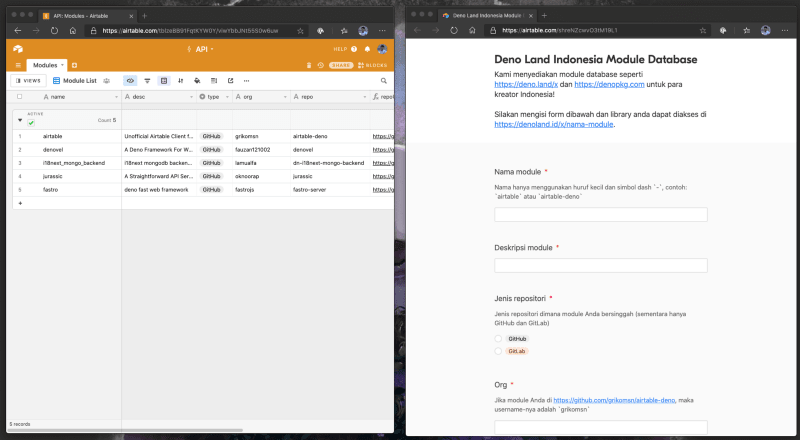Open the notifications bell in Airtable
The image size is (800, 440).
(367, 49)
